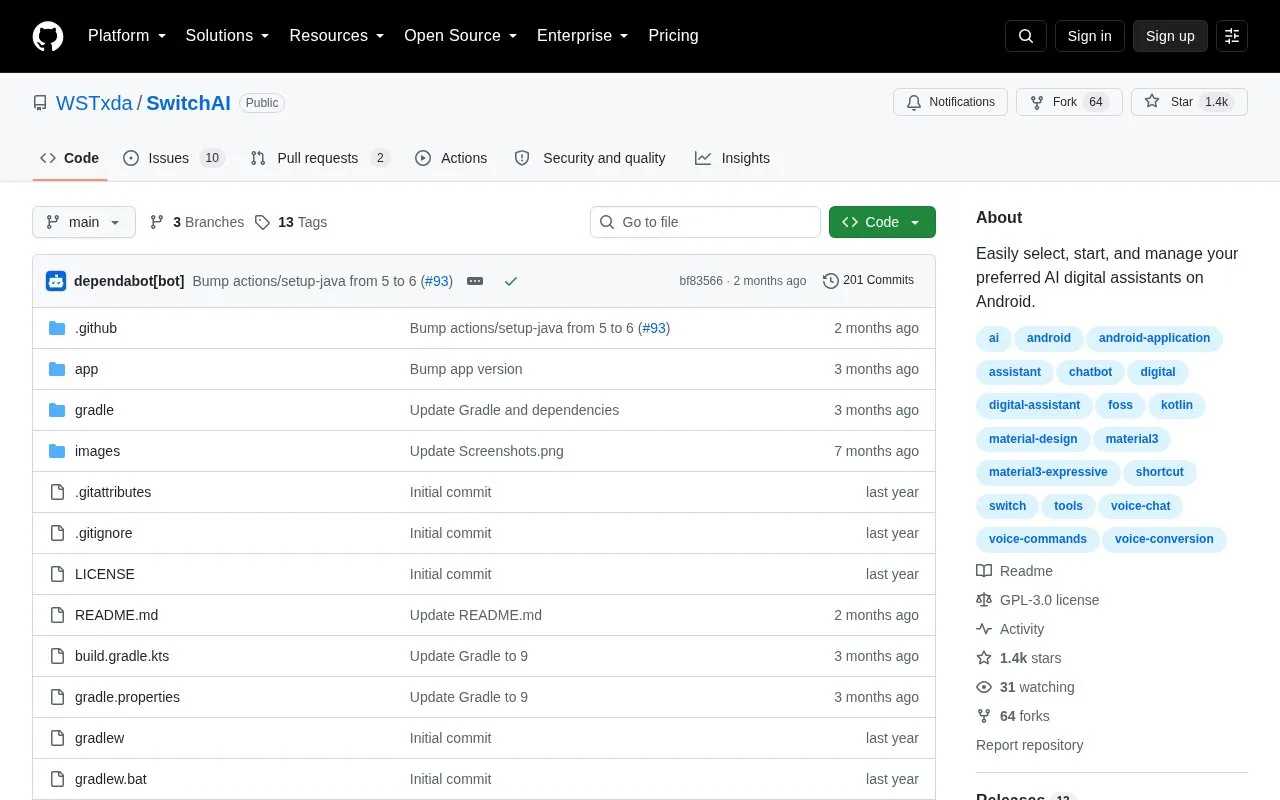Select the material3-expressive topic tag
This screenshot has height=800, width=1280.
pyautogui.click(x=1048, y=472)
